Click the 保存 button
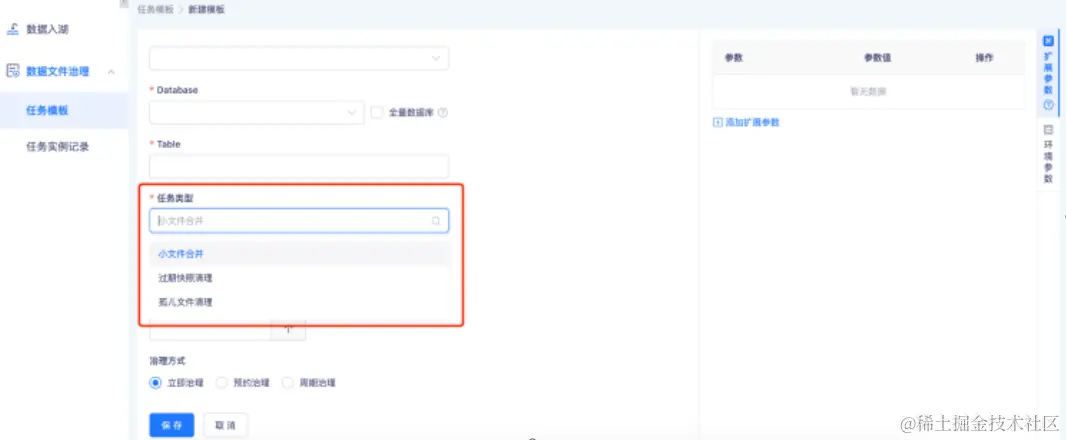The image size is (1066, 440). (x=171, y=425)
